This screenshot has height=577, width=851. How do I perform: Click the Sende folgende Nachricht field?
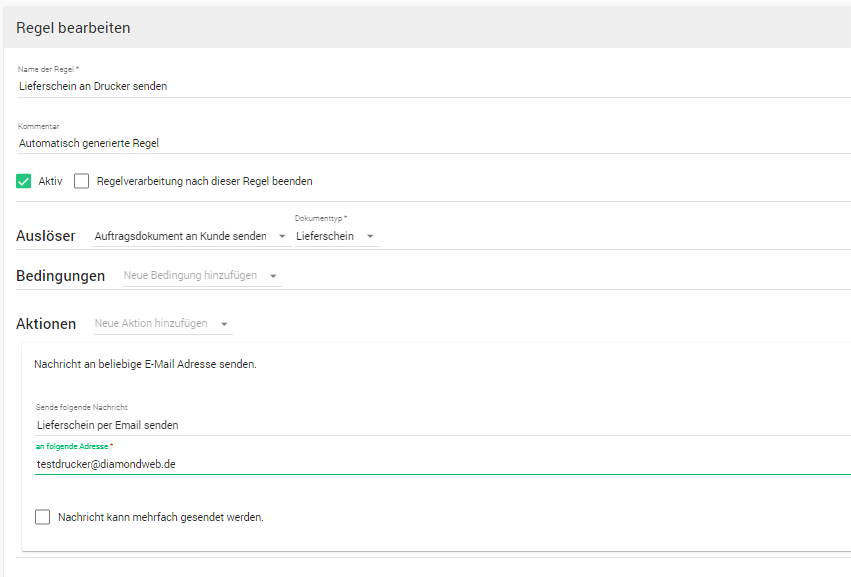(443, 425)
